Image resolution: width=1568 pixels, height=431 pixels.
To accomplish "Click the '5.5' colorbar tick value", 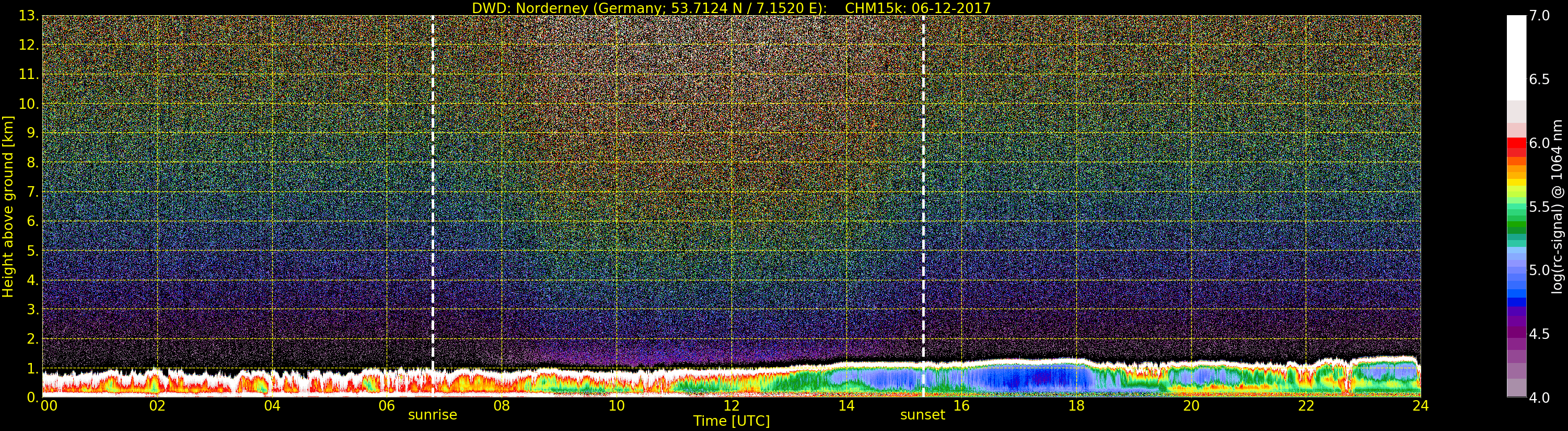I will [x=1539, y=207].
